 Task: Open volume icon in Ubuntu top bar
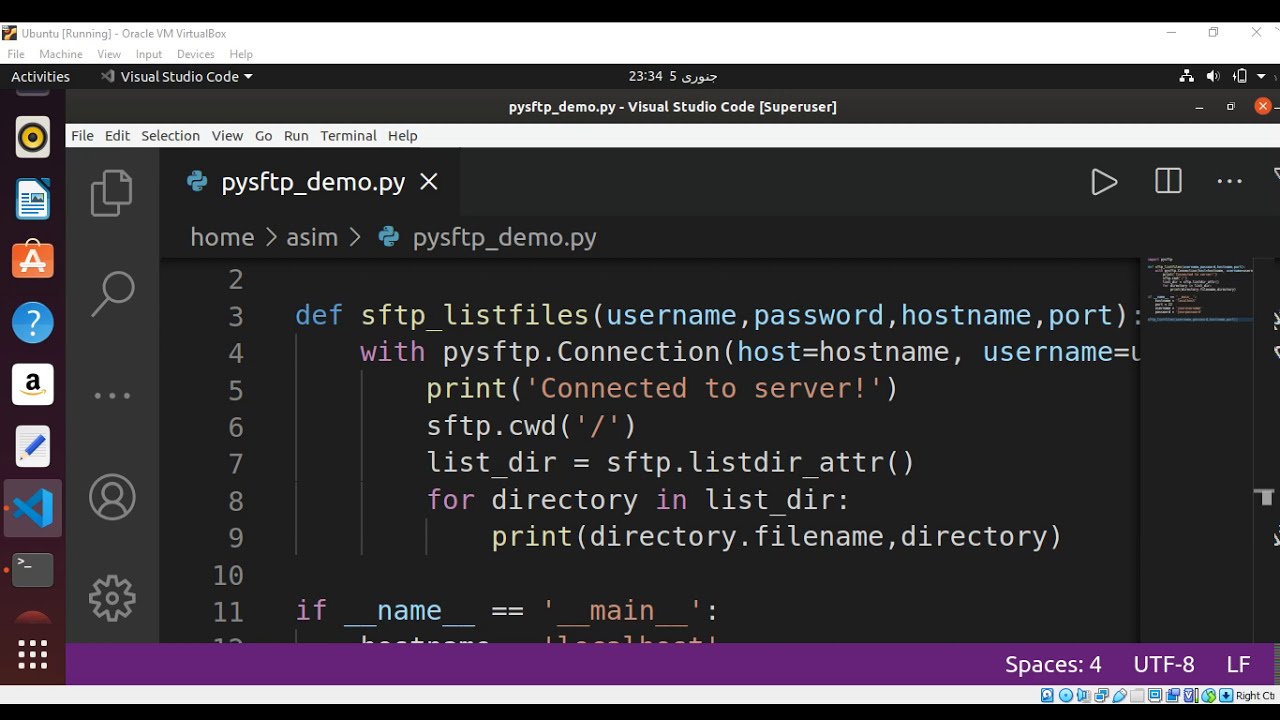1213,76
